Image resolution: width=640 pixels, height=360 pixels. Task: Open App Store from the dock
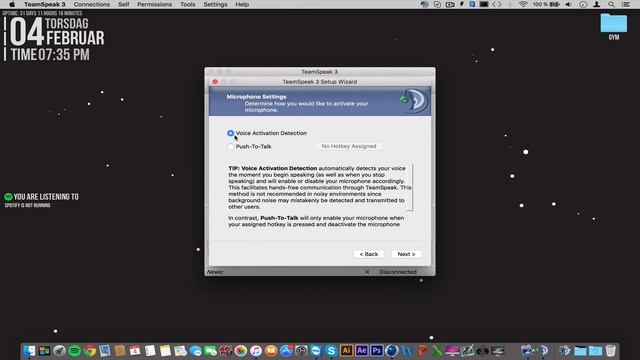coord(286,351)
